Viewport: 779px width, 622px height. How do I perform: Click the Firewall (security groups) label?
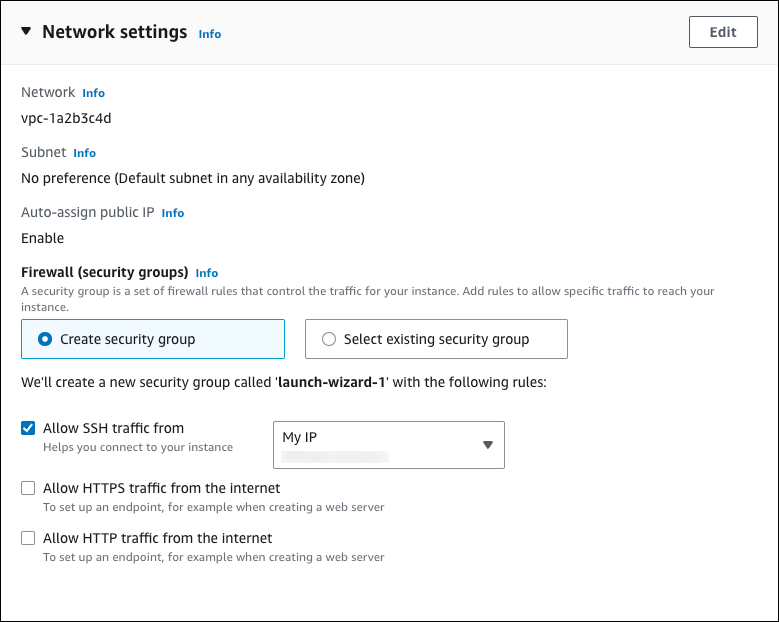tap(105, 272)
